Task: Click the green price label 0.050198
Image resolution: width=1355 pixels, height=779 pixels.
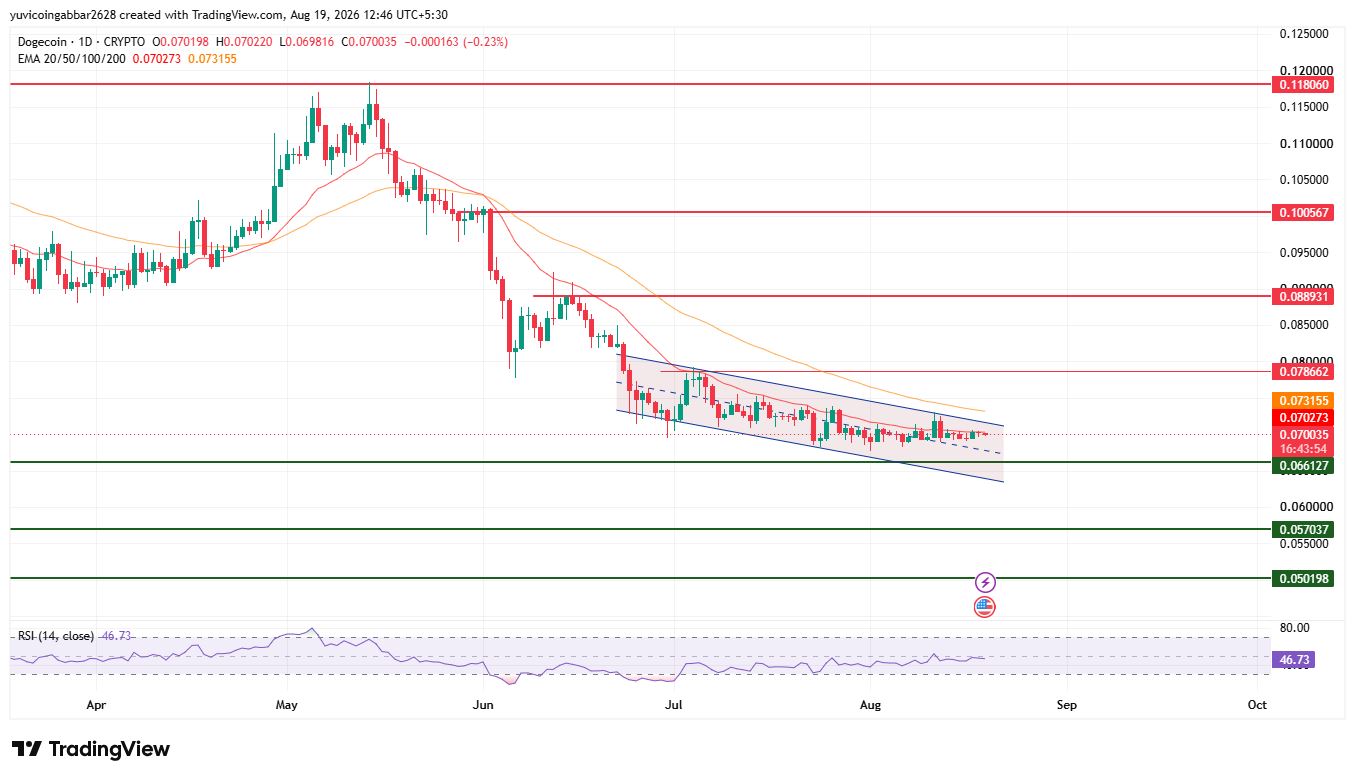Action: pyautogui.click(x=1305, y=578)
